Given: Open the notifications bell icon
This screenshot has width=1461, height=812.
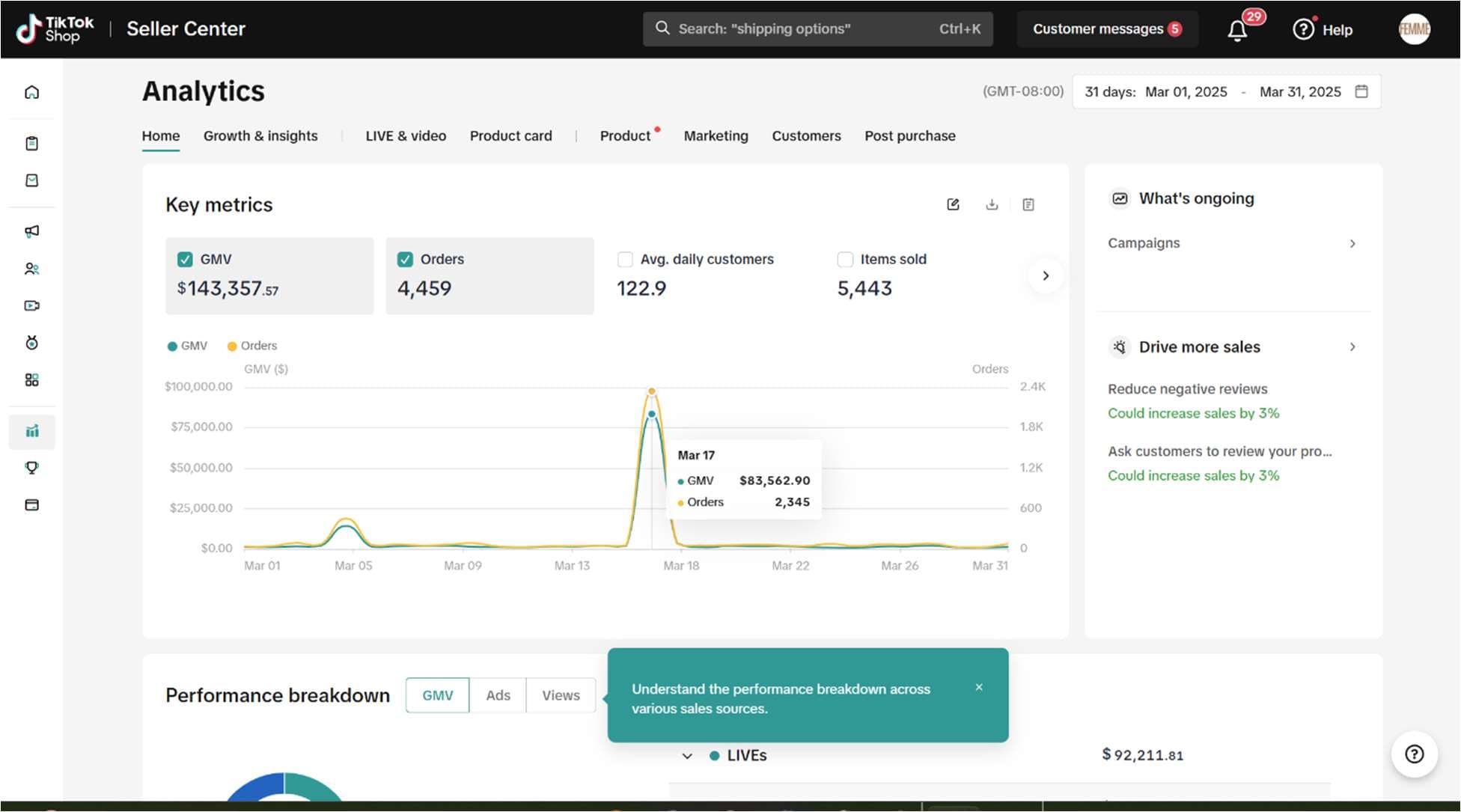Looking at the screenshot, I should tap(1237, 30).
